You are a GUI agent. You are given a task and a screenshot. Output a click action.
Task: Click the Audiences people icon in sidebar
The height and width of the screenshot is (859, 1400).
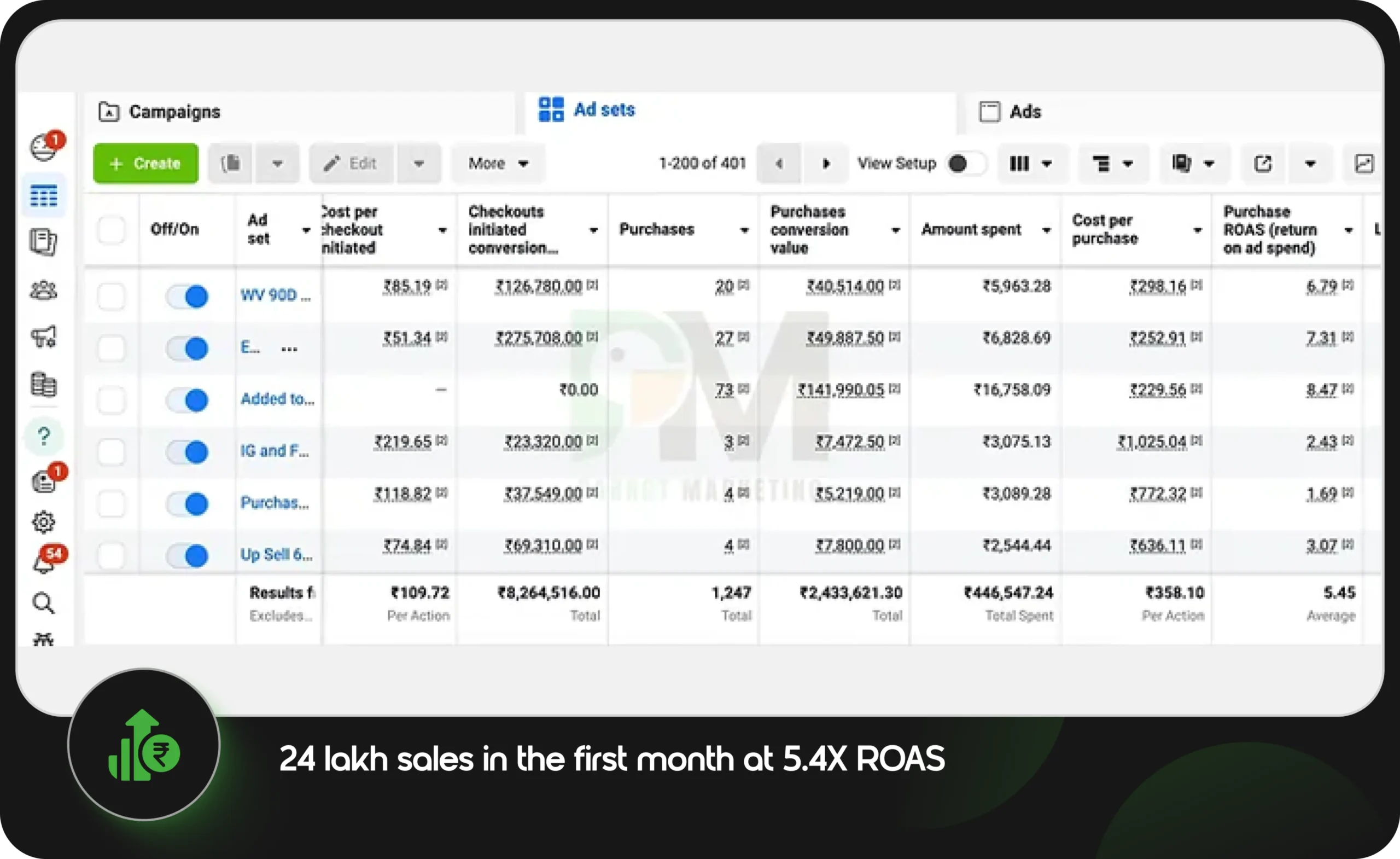[x=43, y=291]
